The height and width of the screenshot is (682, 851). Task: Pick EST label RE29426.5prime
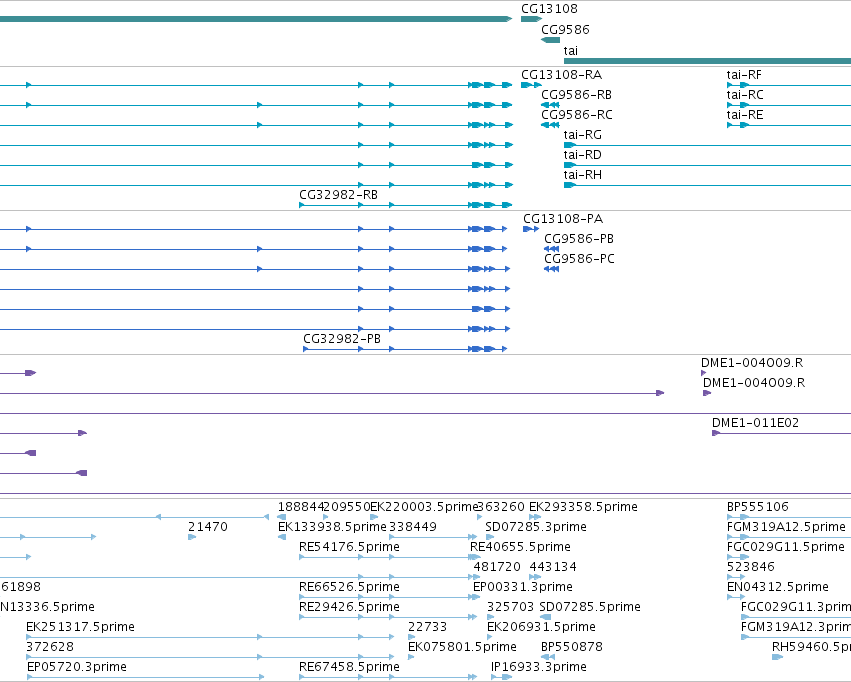click(350, 607)
